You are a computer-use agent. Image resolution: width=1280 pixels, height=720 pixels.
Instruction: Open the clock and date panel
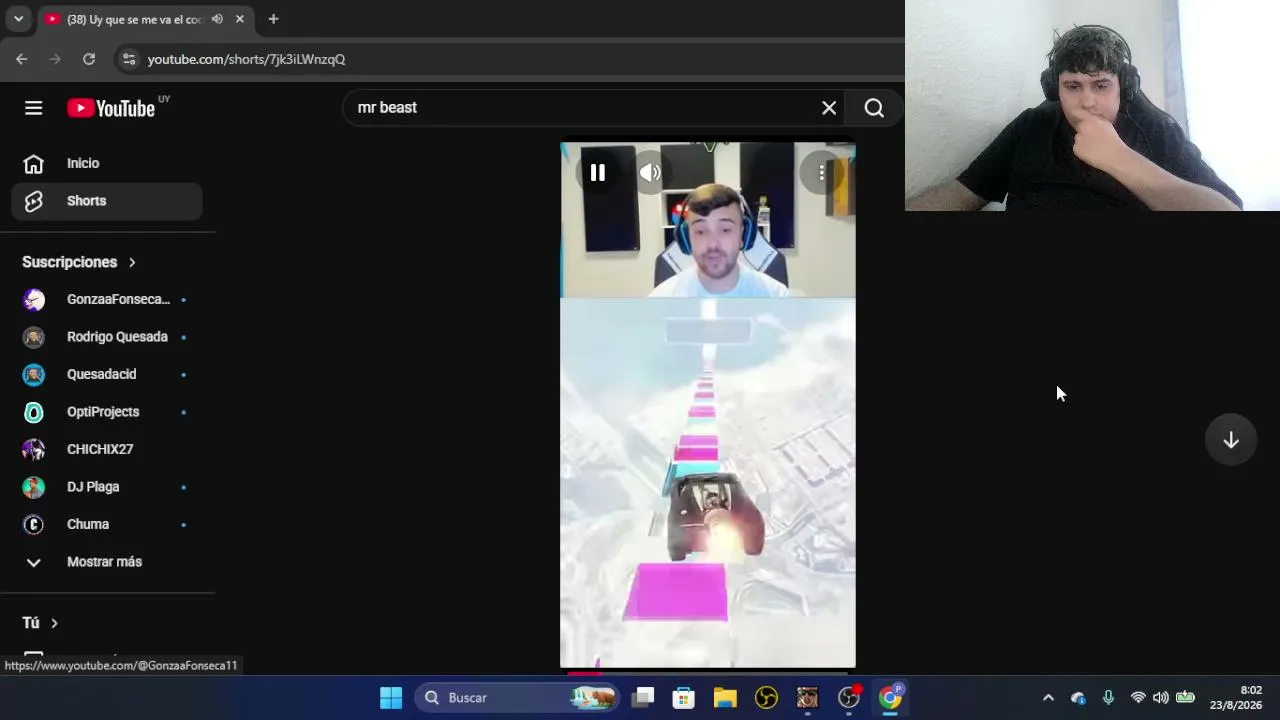[x=1236, y=698]
